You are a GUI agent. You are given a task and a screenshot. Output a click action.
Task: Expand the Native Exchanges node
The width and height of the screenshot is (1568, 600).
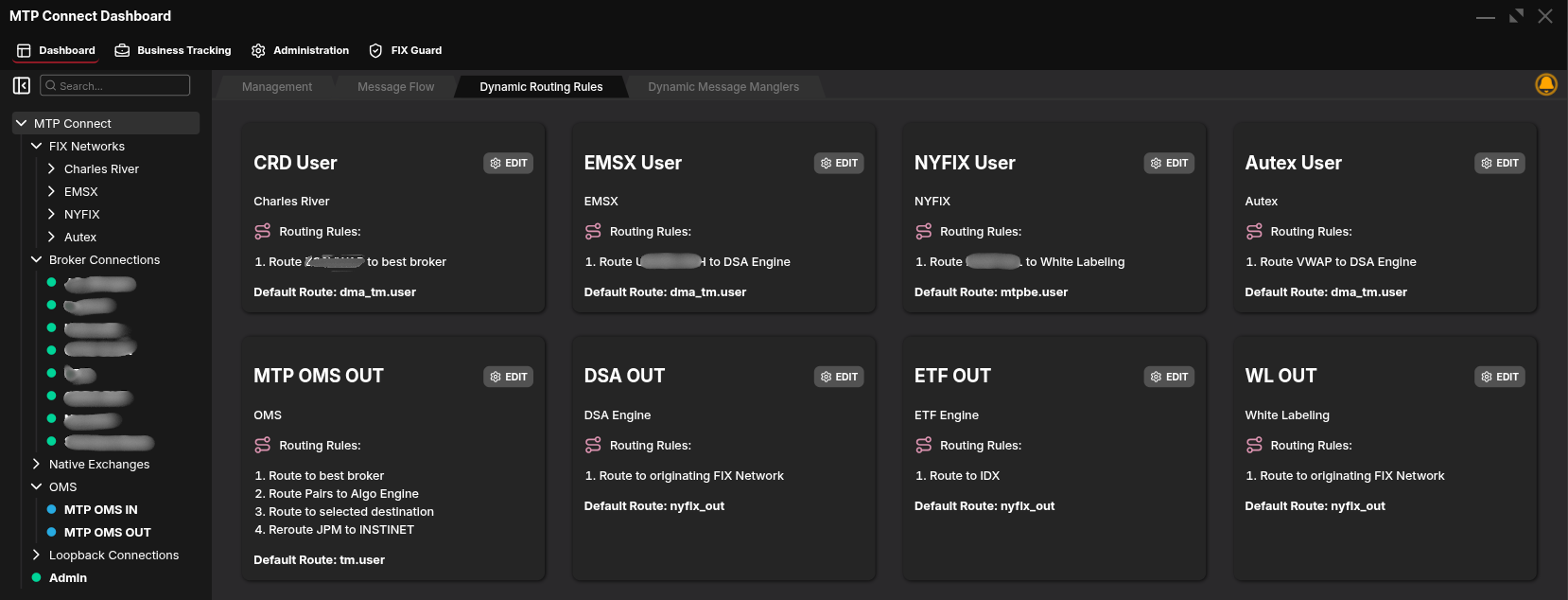[36, 464]
